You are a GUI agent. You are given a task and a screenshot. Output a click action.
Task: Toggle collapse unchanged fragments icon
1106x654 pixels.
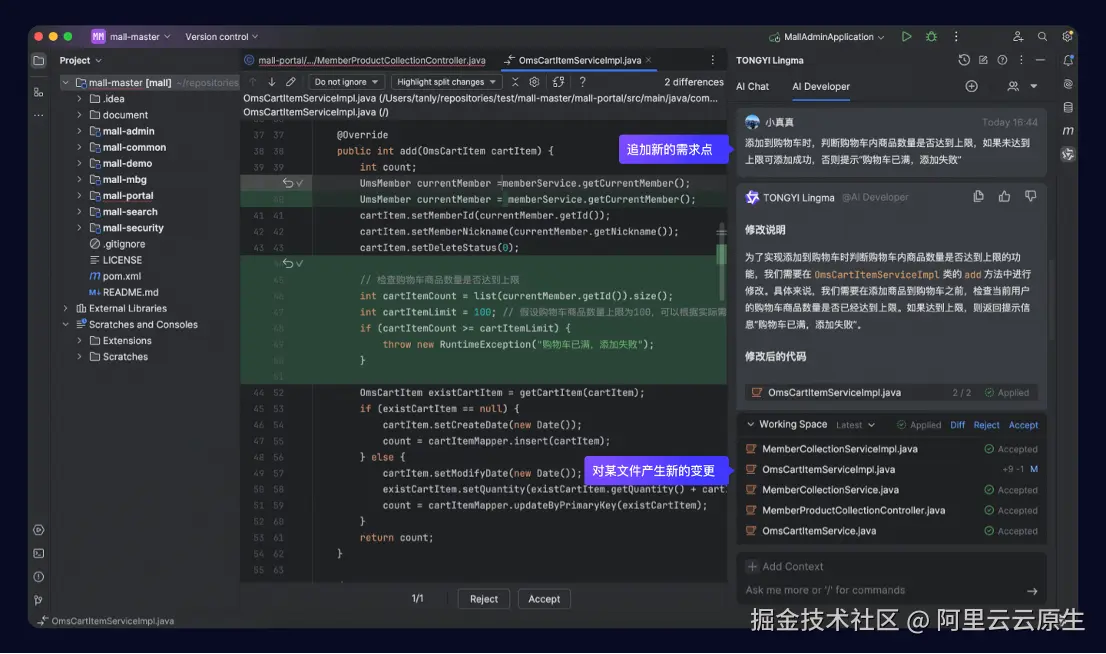[515, 82]
